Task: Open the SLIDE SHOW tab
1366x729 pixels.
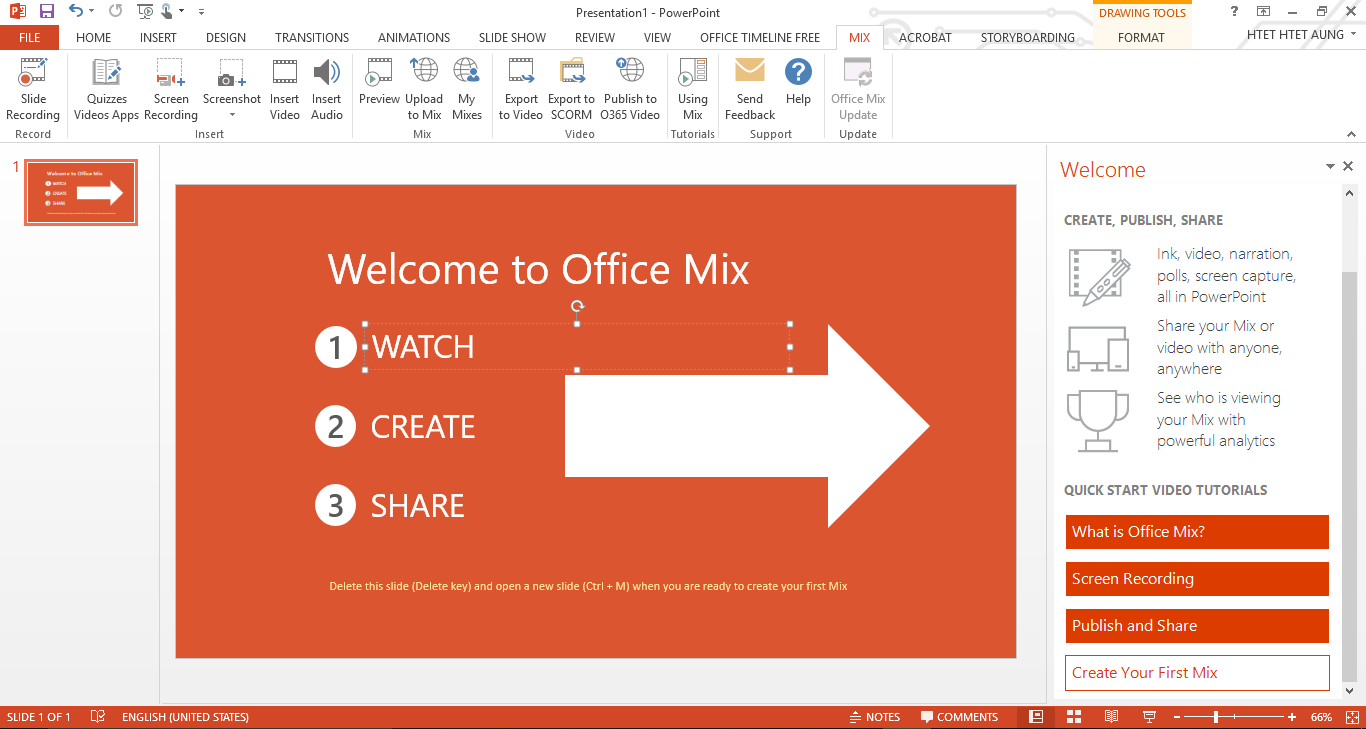Action: pos(512,38)
